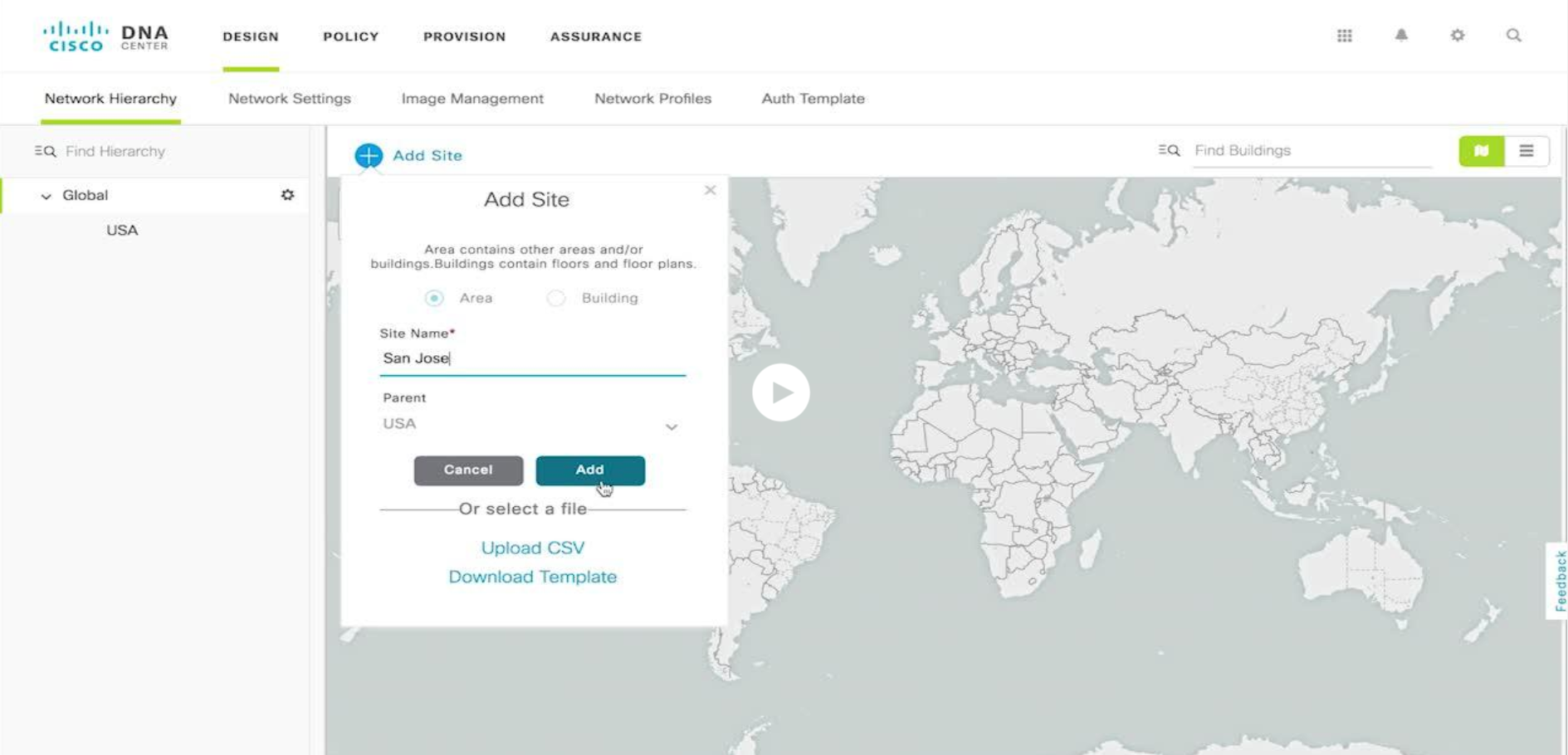Image resolution: width=1568 pixels, height=755 pixels.
Task: Select the Area radio button
Action: click(434, 298)
